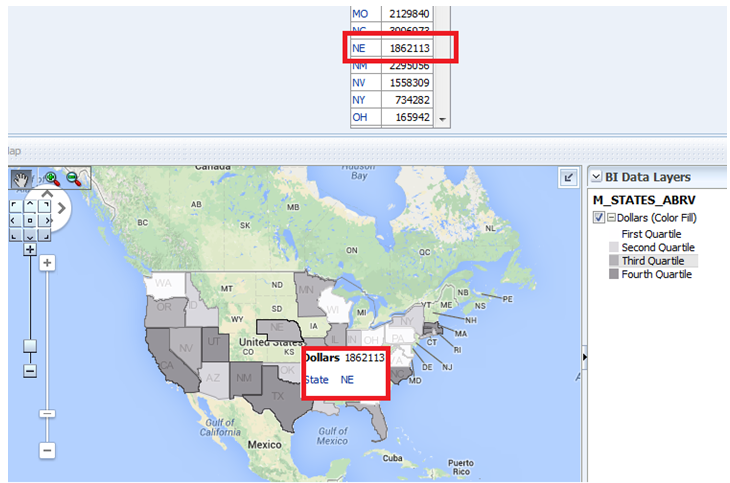Screen dimensions: 730x483
Task: Pan map northwest with top-left corner arrow
Action: (x=15, y=205)
